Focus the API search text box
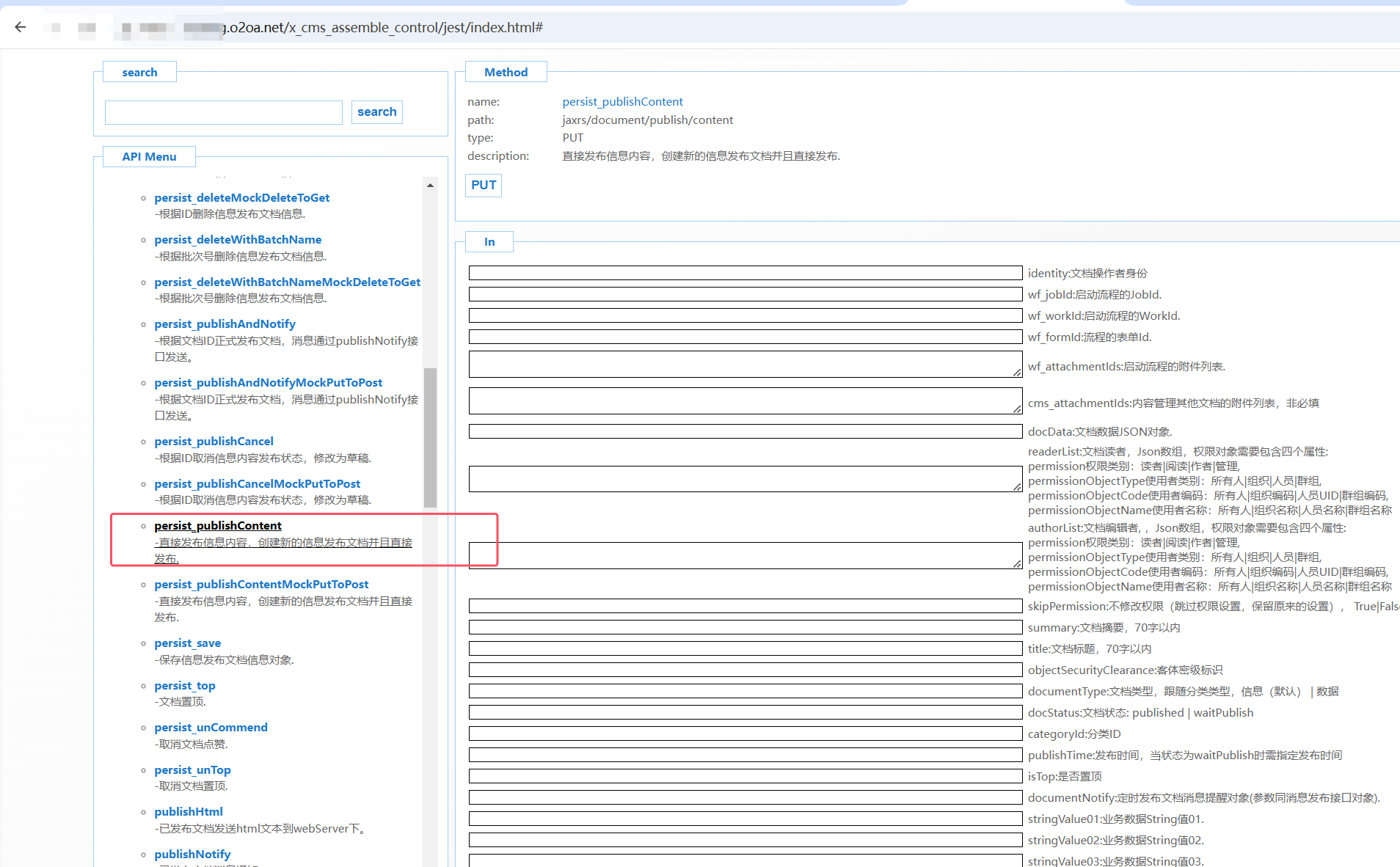This screenshot has height=867, width=1400. coord(224,112)
